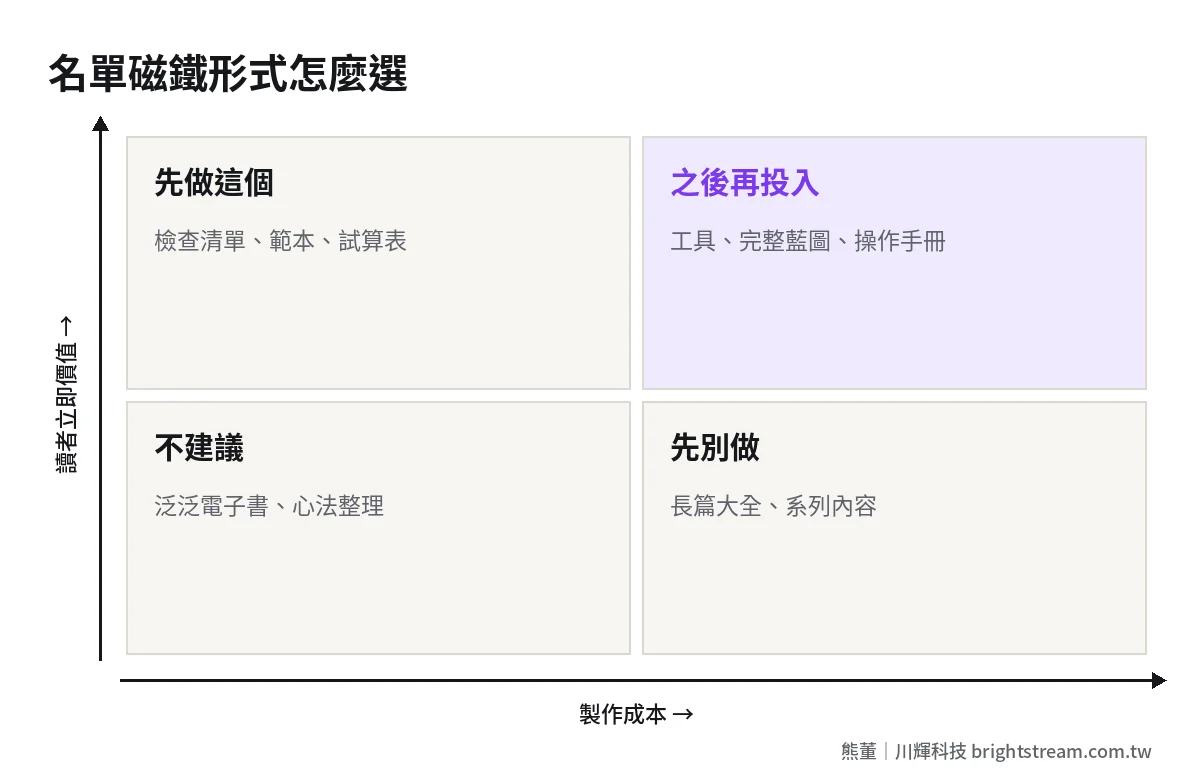The image size is (1200, 780).
Task: Click the title 名單磁鐵形式怎麼選
Action: tap(228, 75)
